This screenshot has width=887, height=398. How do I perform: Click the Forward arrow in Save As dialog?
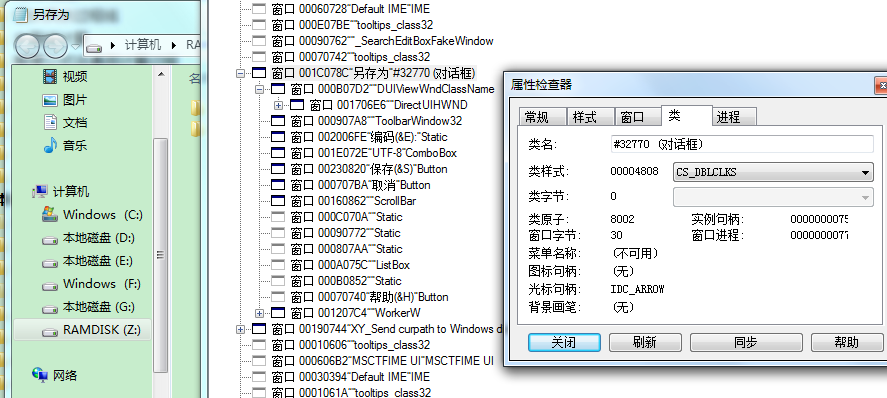(55, 46)
